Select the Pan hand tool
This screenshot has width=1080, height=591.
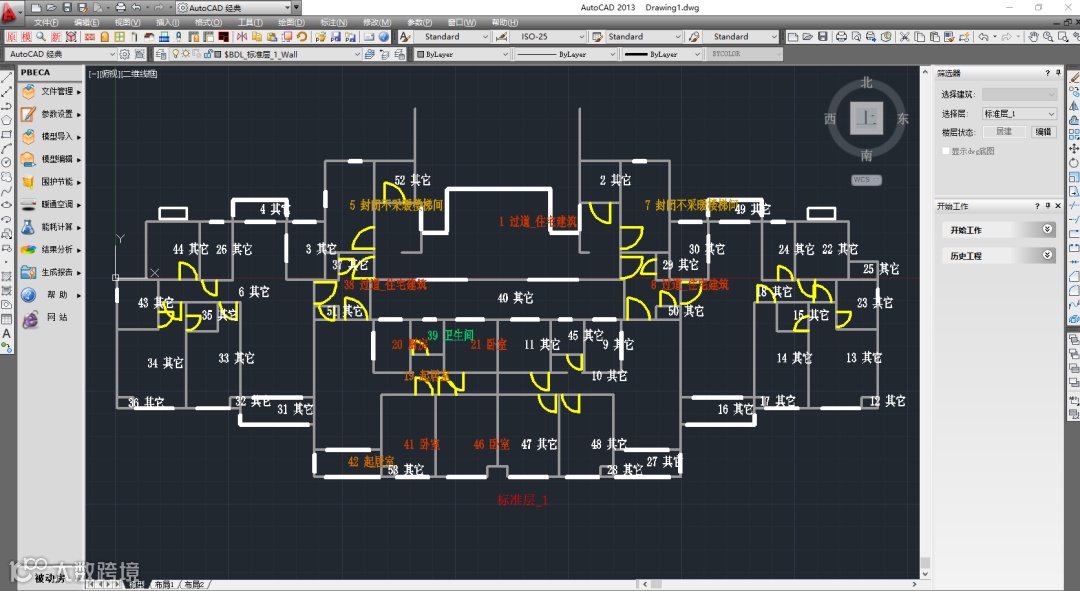[1033, 37]
